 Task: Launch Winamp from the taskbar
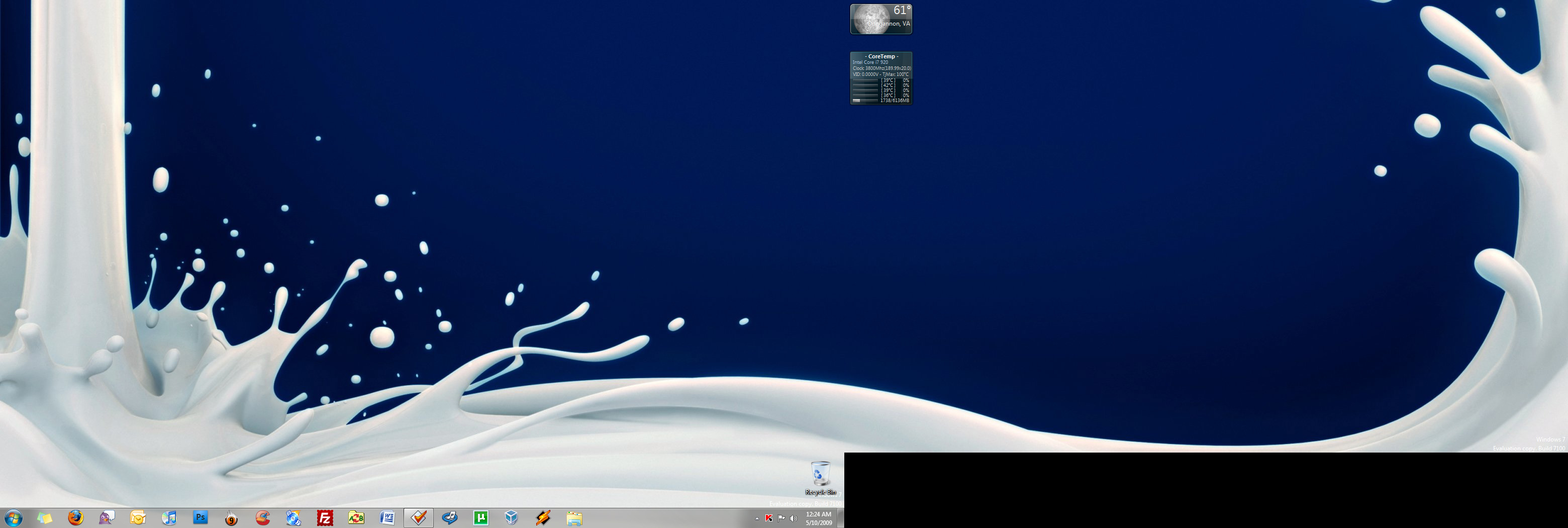pos(543,518)
